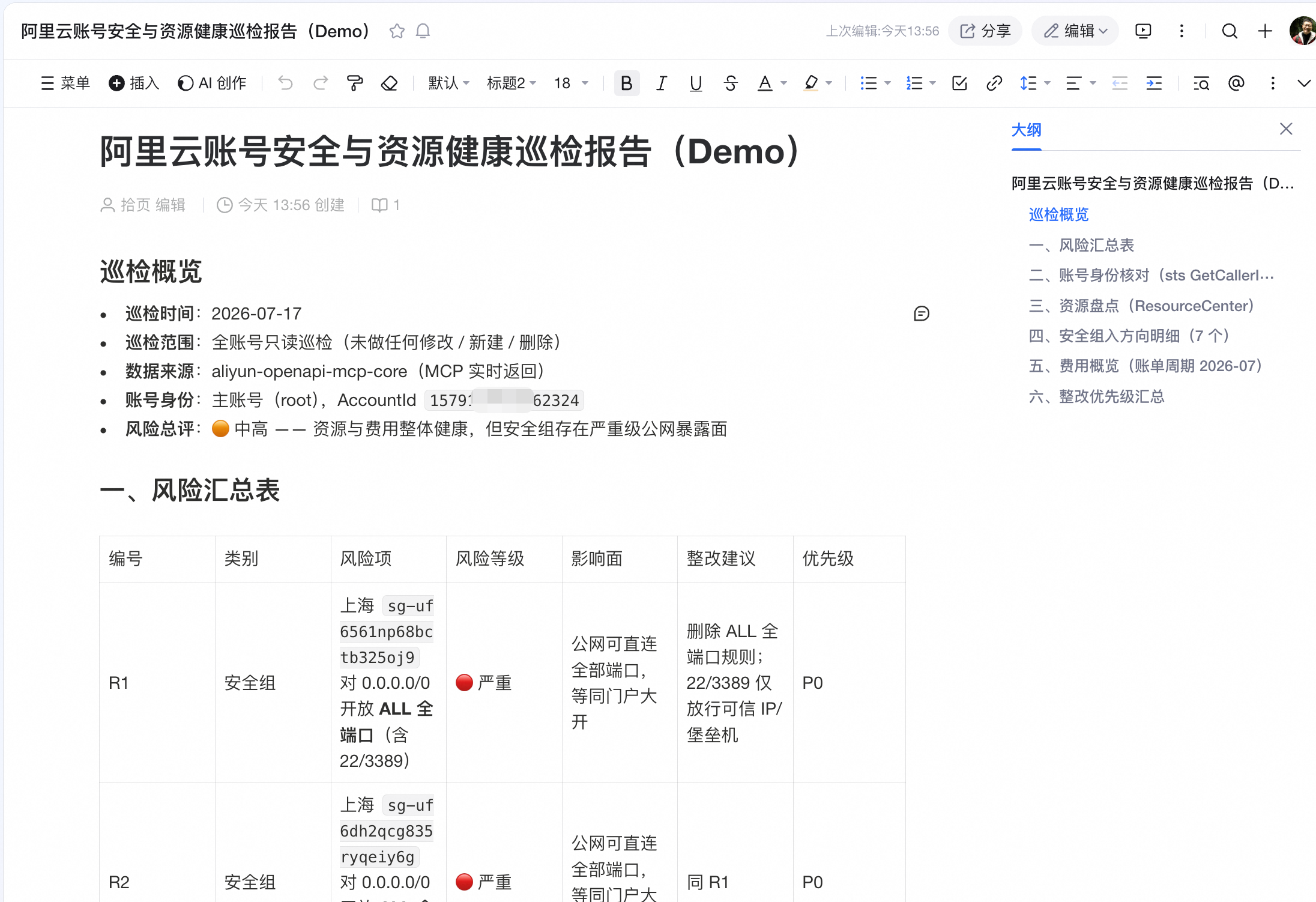Viewport: 1316px width, 902px height.
Task: Click the 上次编辑 timestamp in header
Action: click(x=883, y=31)
